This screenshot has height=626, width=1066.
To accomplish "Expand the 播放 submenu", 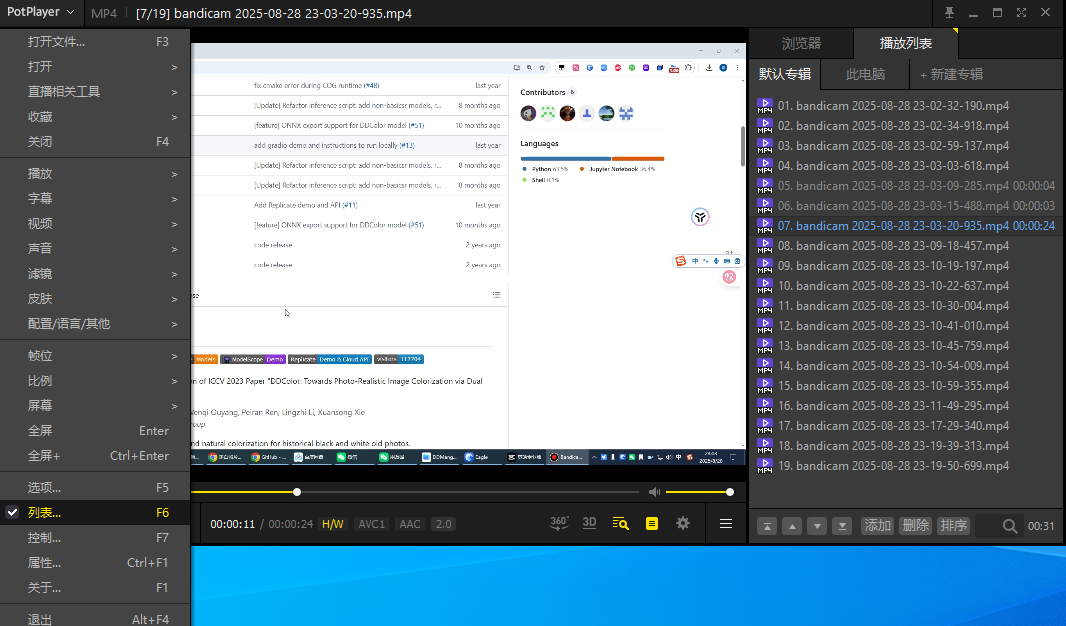I will 95,174.
